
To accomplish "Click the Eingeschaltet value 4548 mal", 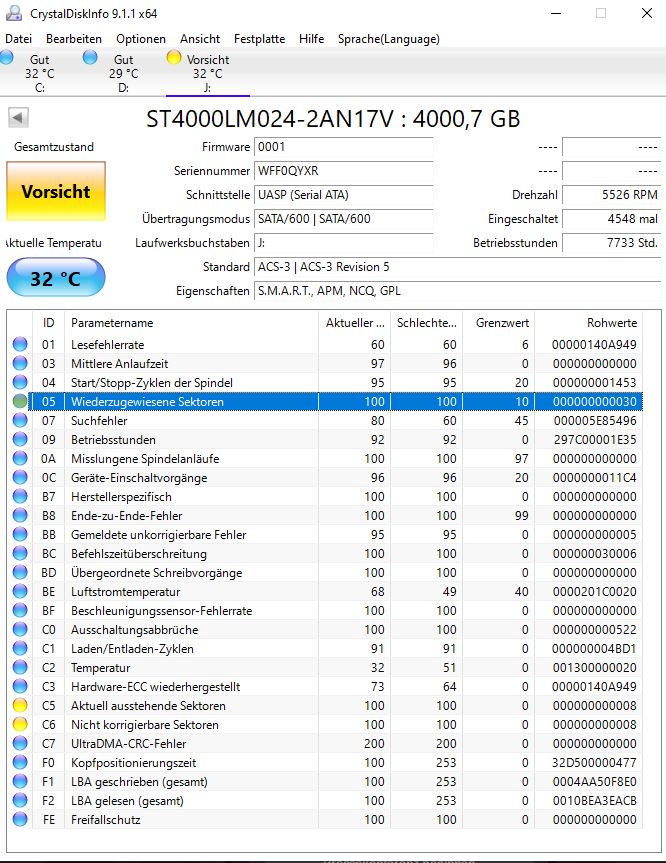I will 612,219.
